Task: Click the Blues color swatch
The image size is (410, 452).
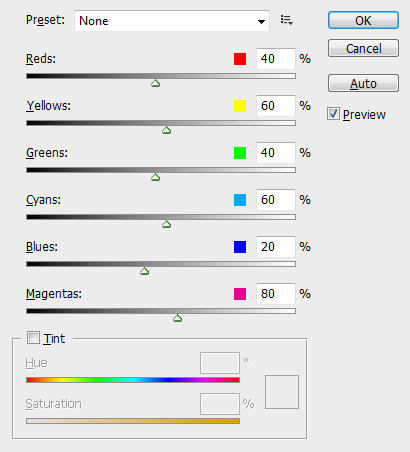Action: [x=240, y=247]
